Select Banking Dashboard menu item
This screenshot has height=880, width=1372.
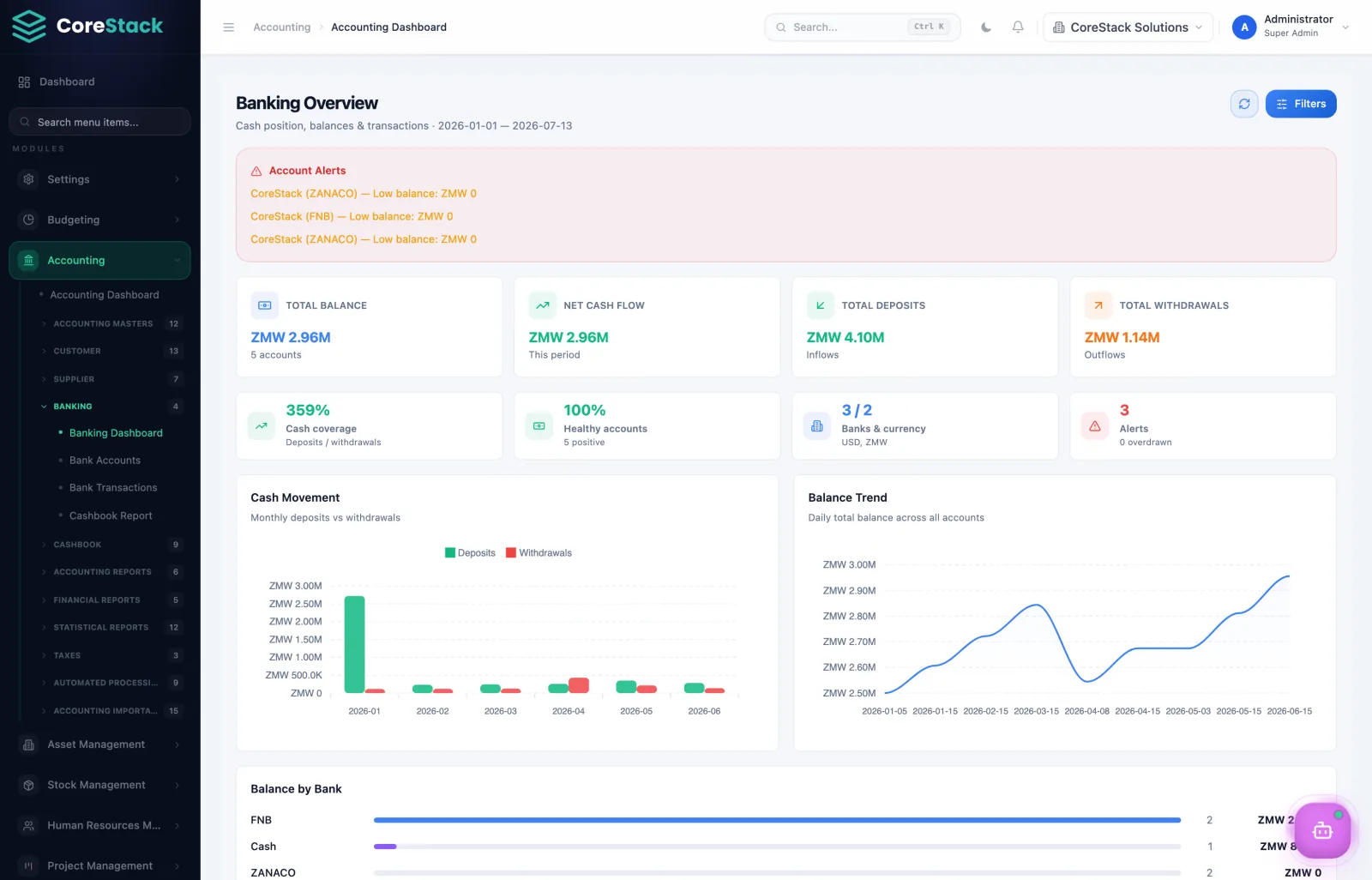[116, 433]
